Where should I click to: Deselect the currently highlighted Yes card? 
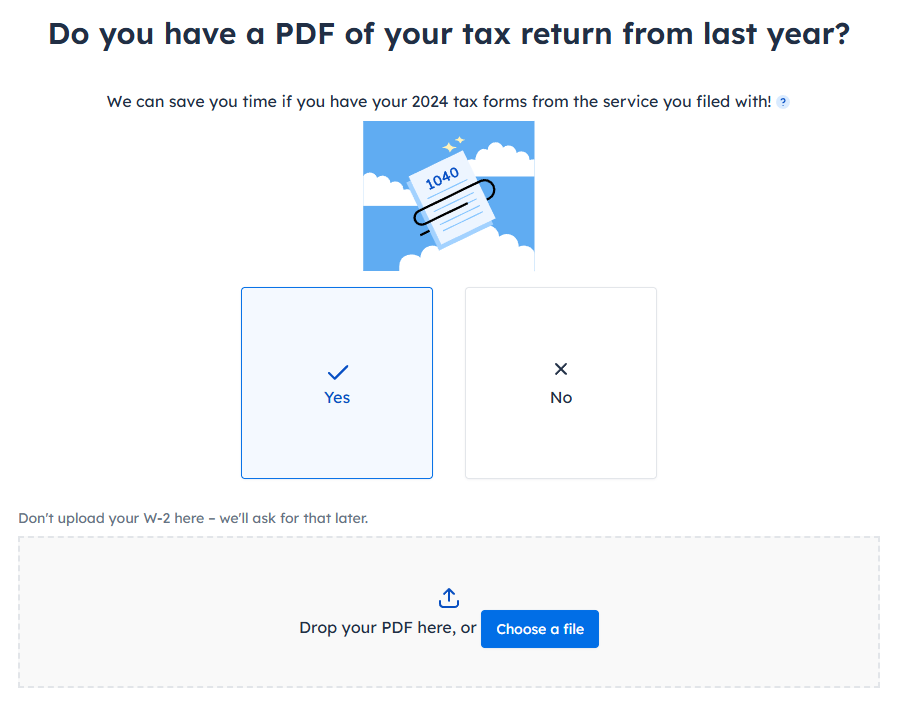tap(337, 383)
